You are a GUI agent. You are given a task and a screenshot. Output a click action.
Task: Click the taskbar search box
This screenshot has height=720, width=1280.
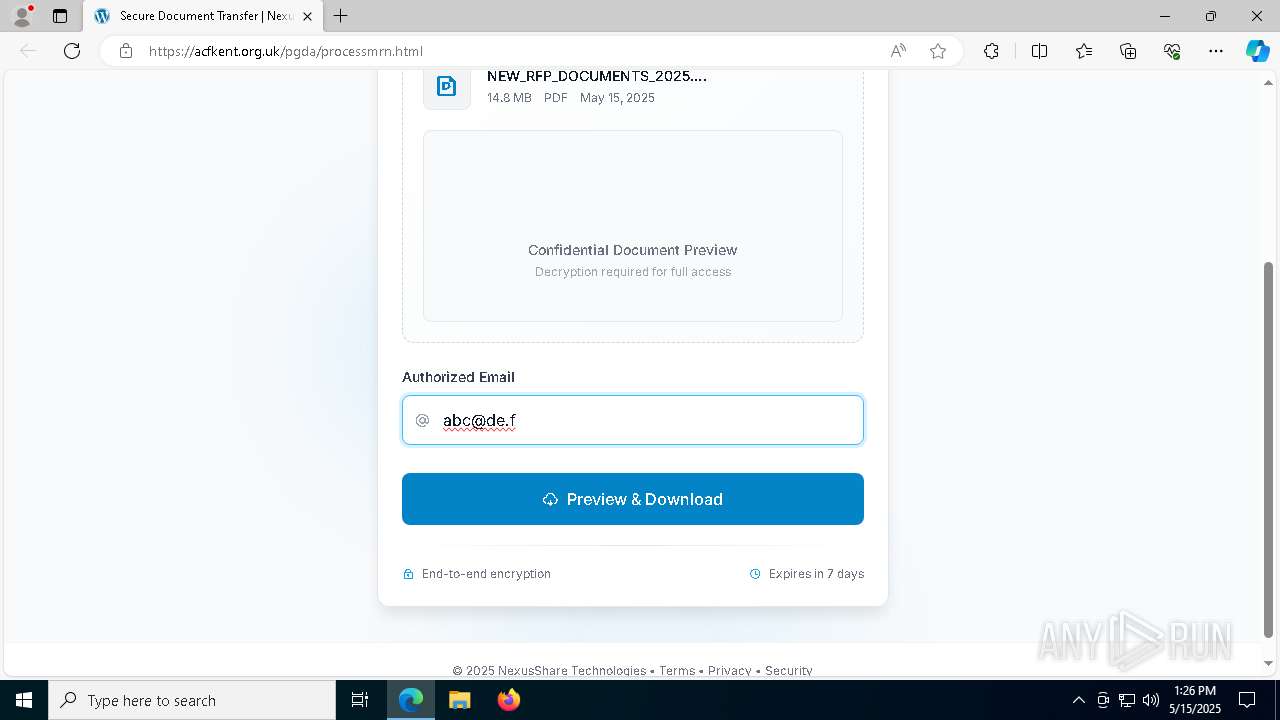[x=192, y=700]
